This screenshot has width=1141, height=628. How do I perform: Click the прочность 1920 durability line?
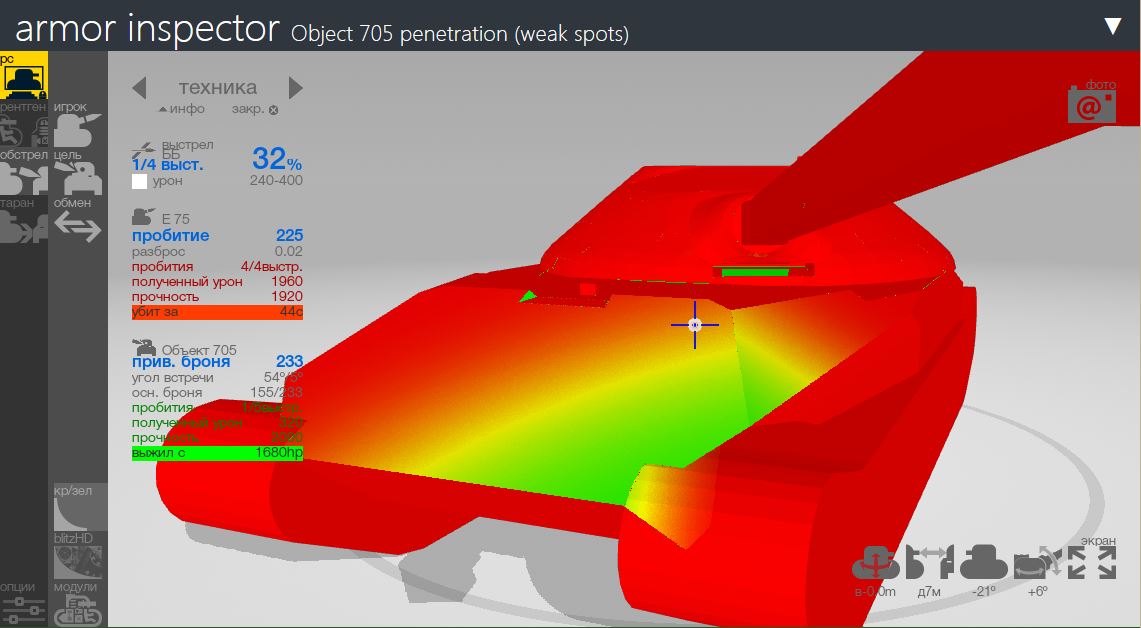(x=217, y=297)
